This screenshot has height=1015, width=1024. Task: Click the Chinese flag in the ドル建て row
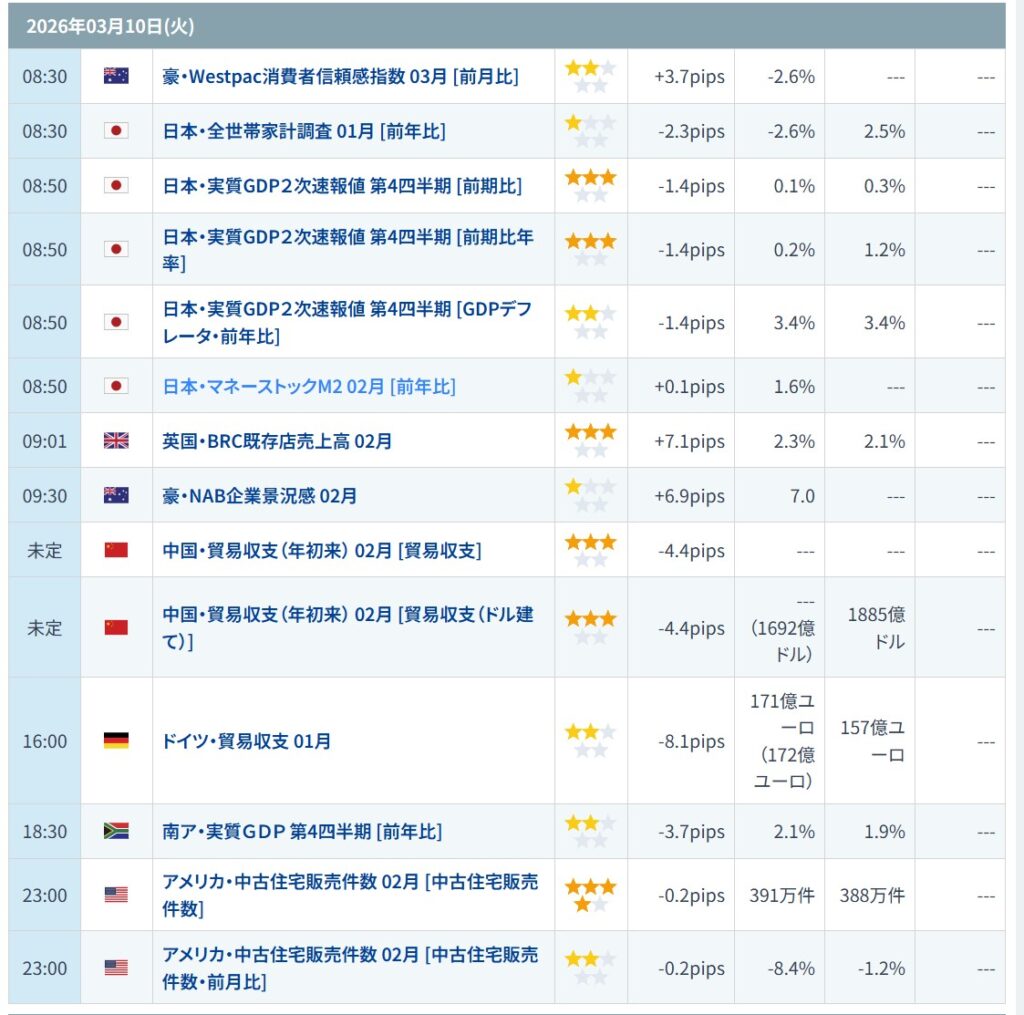(116, 627)
